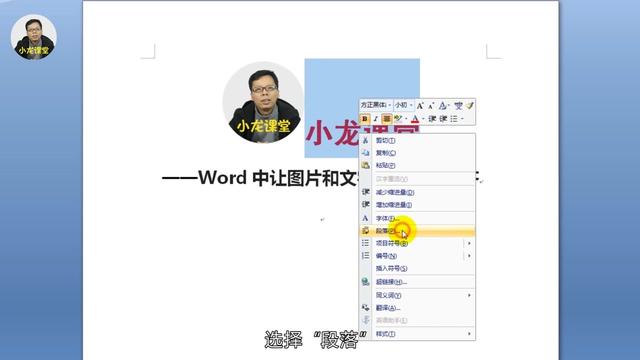
Task: Click the Translate icon in context menu
Action: [x=365, y=307]
